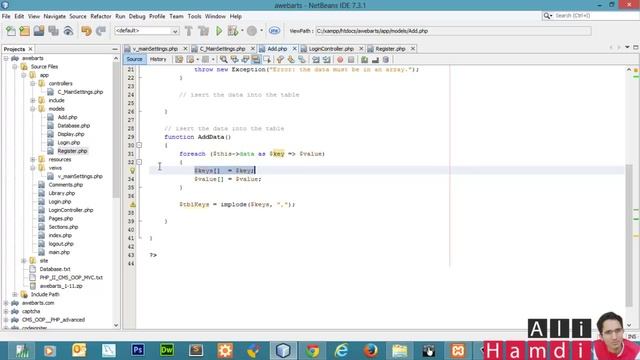The image size is (640, 360).
Task: Open Database.php in project tree
Action: 73,126
